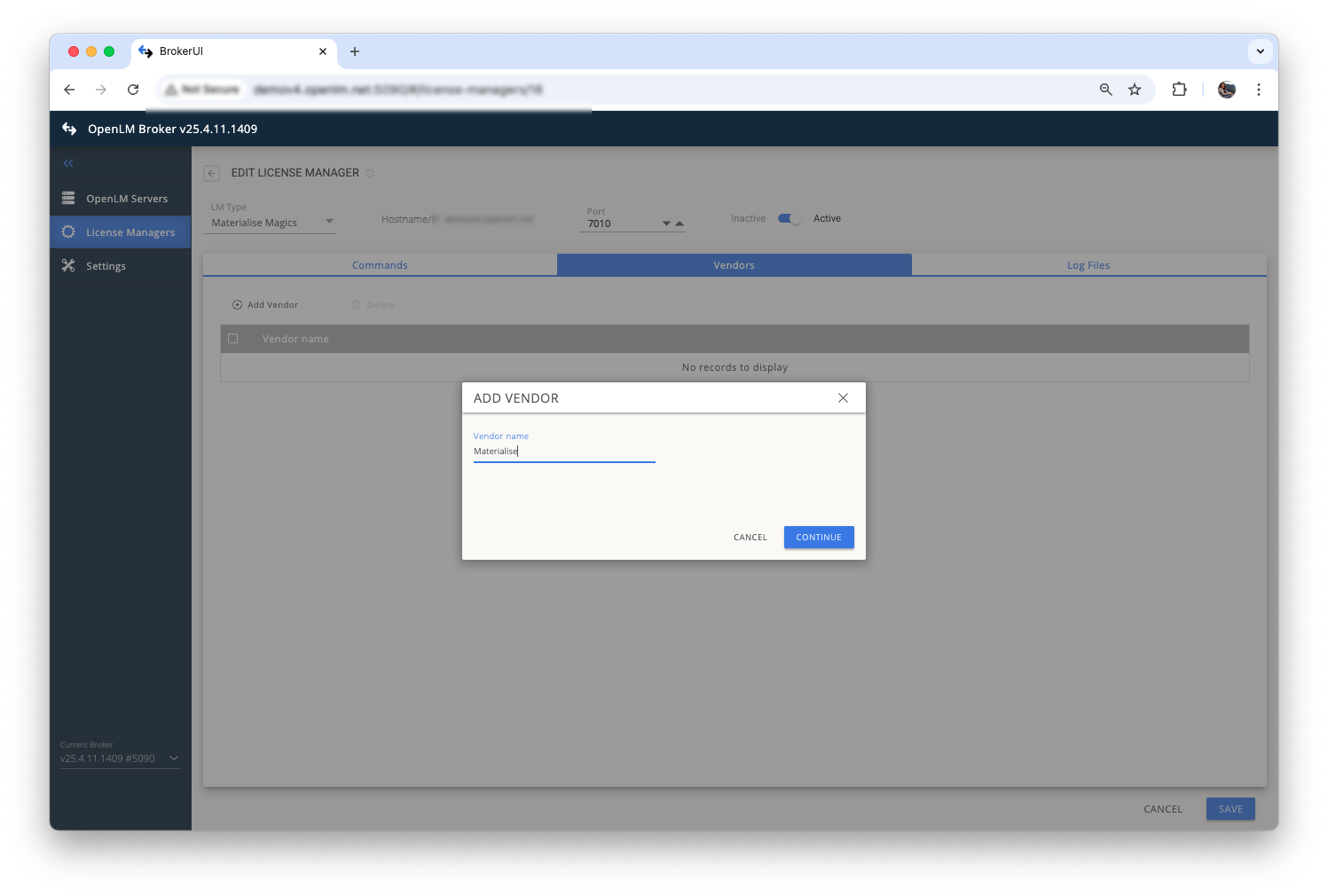This screenshot has width=1328, height=896.
Task: Open the LM Type dropdown
Action: 329,221
